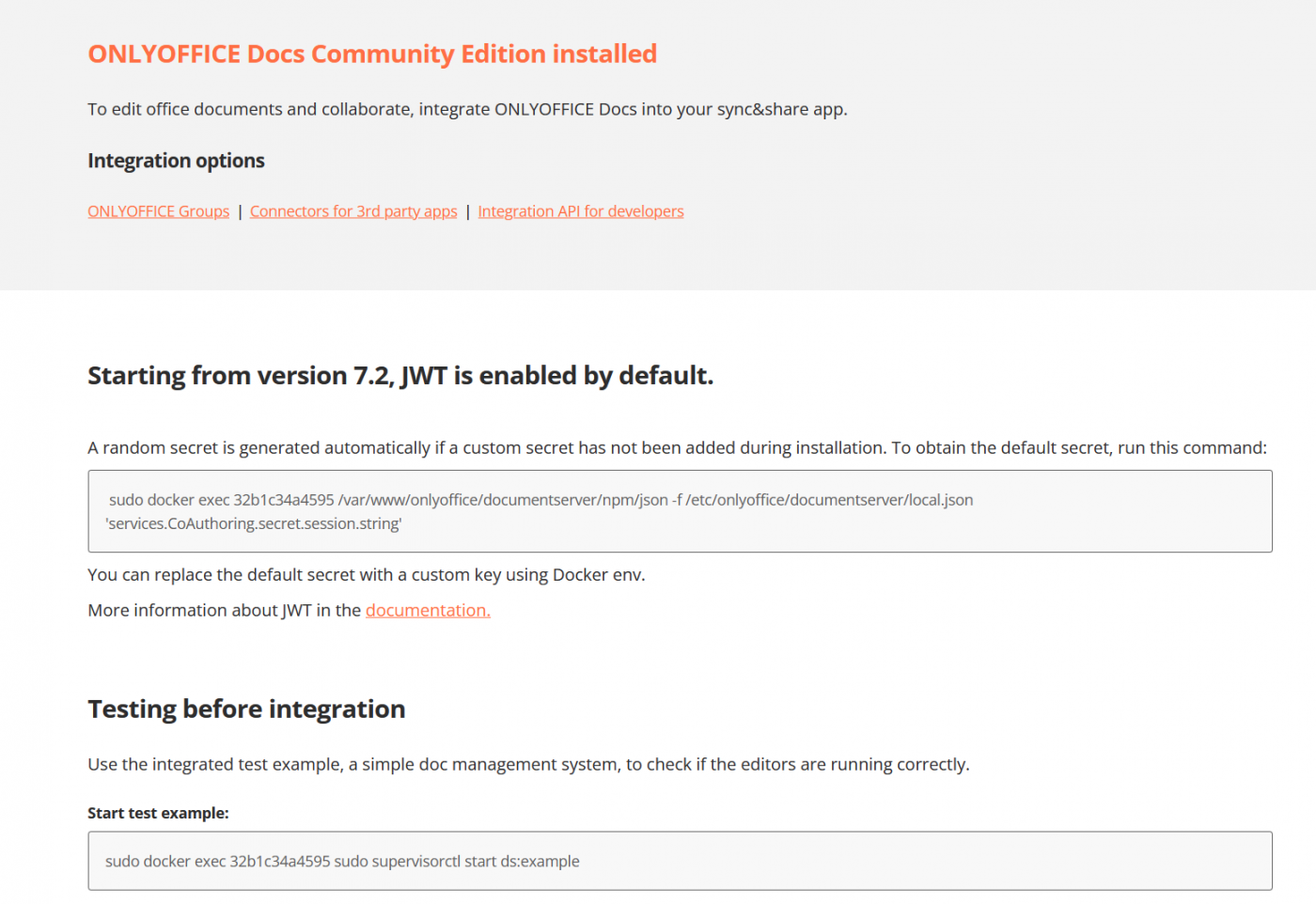The height and width of the screenshot is (904, 1316).
Task: Click the 'Testing before integration' heading
Action: point(246,709)
